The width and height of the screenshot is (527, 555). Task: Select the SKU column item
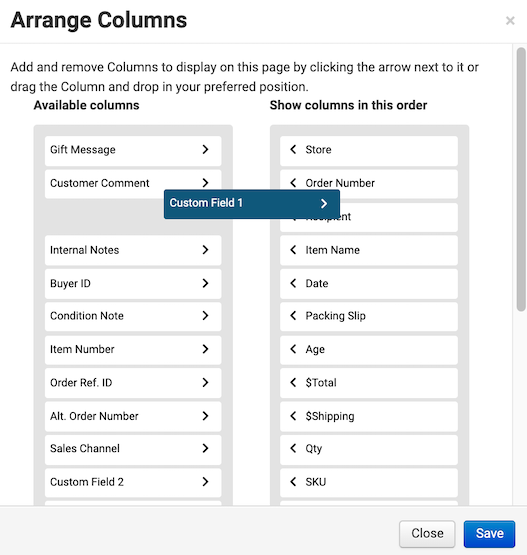pos(369,482)
